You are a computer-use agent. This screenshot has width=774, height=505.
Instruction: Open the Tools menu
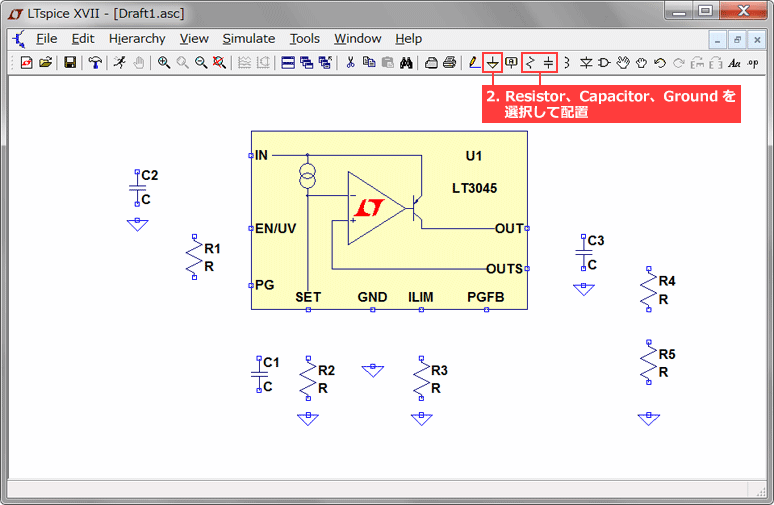(x=305, y=39)
